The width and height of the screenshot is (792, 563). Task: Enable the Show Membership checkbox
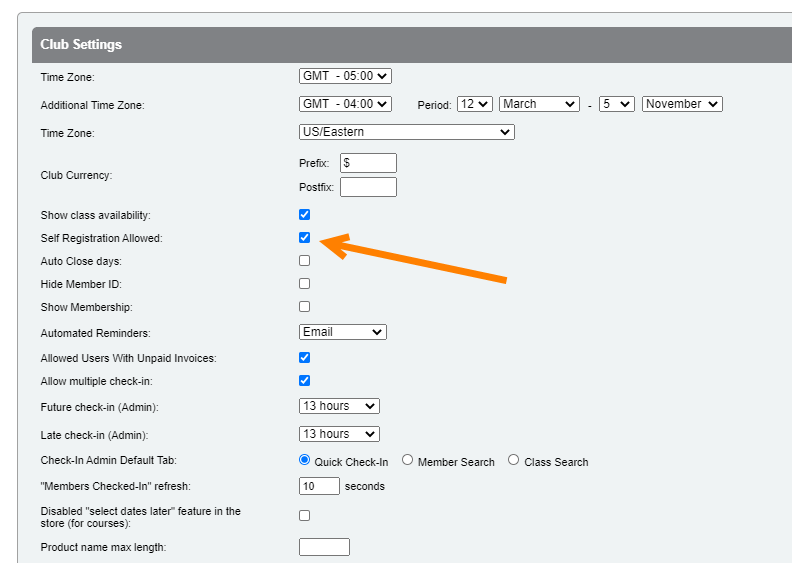pyautogui.click(x=305, y=307)
